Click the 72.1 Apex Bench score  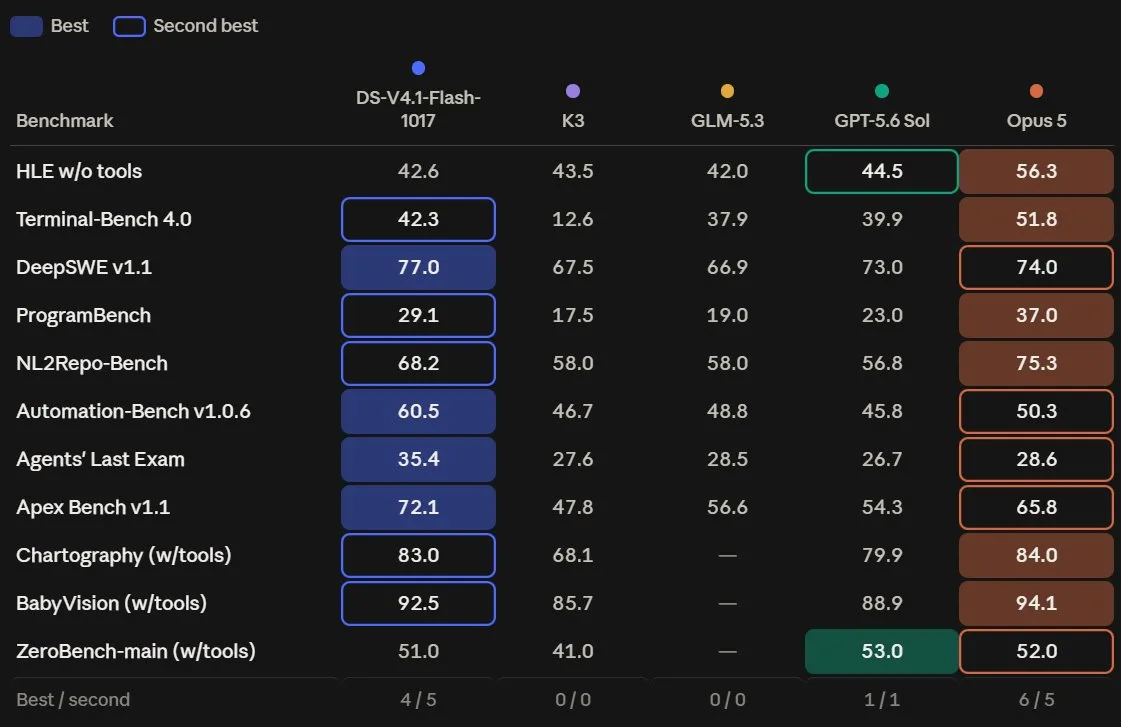(418, 507)
